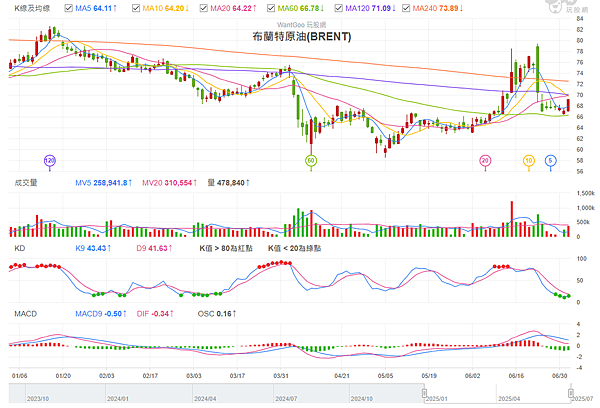Click the KD indicator label
600x408 pixels.
(x=20, y=248)
